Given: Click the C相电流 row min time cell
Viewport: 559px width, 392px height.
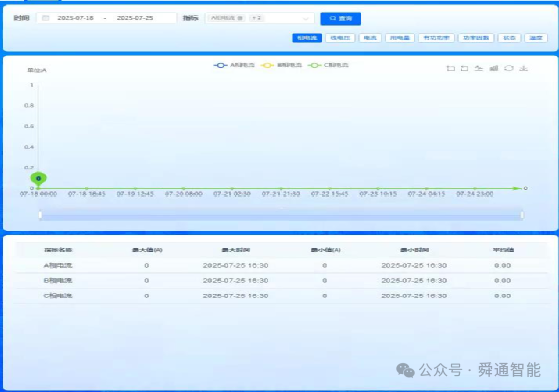Looking at the screenshot, I should pos(414,296).
